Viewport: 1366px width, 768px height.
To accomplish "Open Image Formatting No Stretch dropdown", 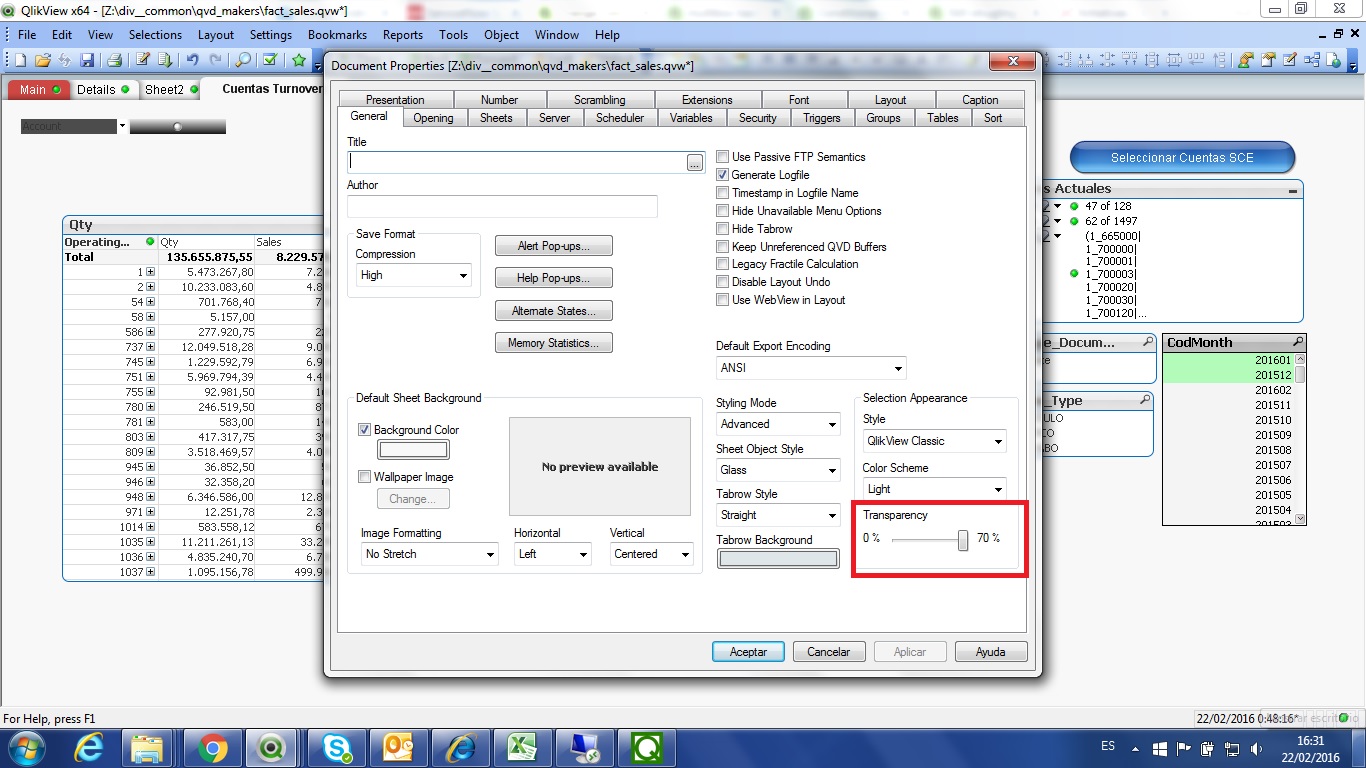I will tap(430, 554).
